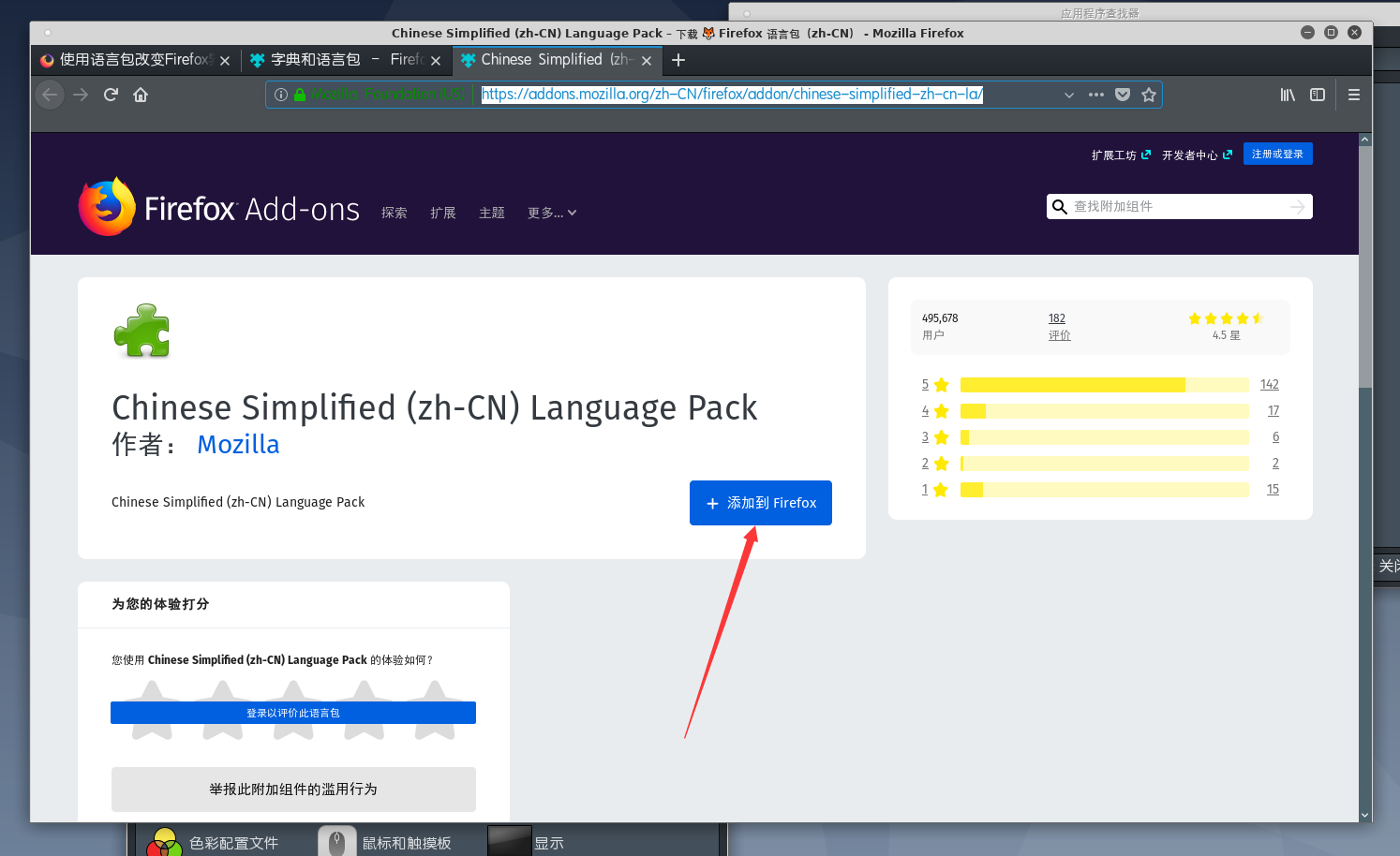Submit search with the arrow icon
This screenshot has width=1400, height=856.
[1298, 207]
